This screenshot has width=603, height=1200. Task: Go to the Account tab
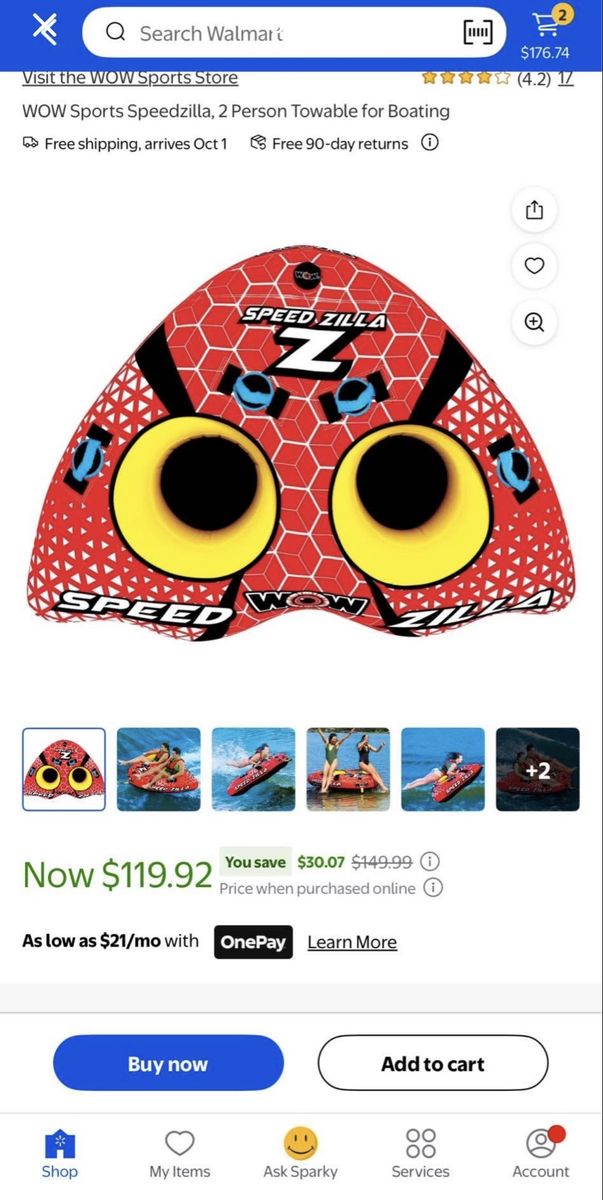point(541,1155)
